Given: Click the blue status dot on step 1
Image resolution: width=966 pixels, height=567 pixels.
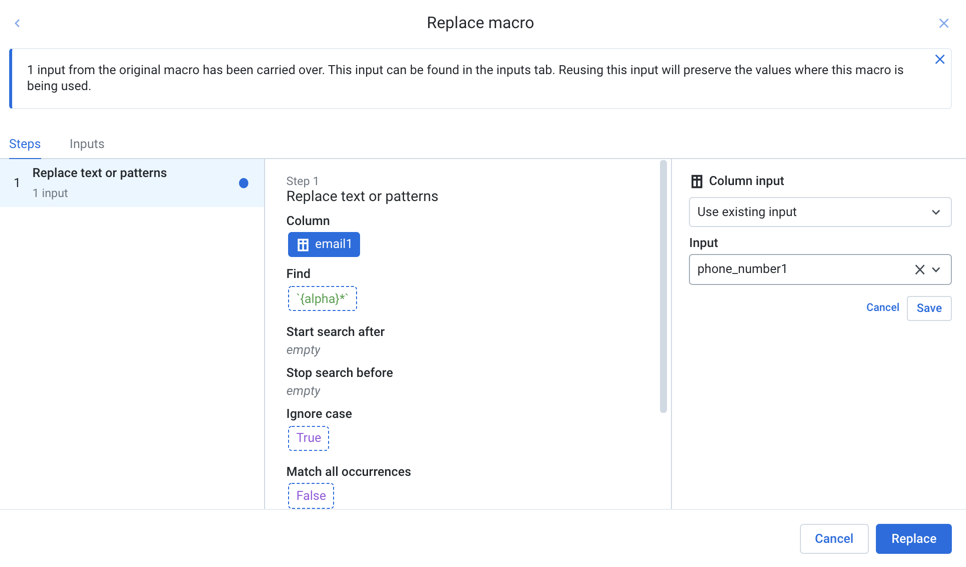Looking at the screenshot, I should [x=243, y=183].
